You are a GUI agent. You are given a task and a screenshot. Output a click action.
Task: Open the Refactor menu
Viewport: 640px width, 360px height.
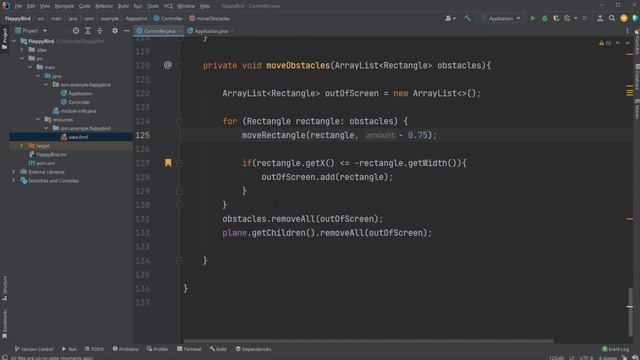pyautogui.click(x=104, y=6)
